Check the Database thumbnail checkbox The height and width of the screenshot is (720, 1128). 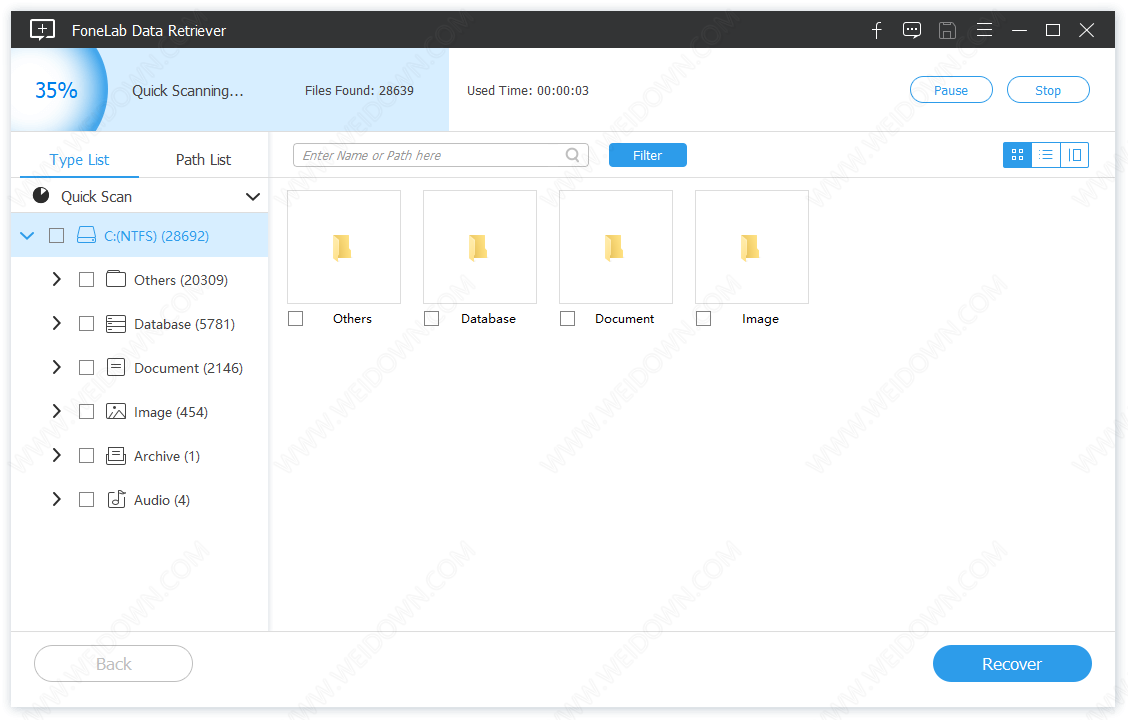tap(432, 318)
